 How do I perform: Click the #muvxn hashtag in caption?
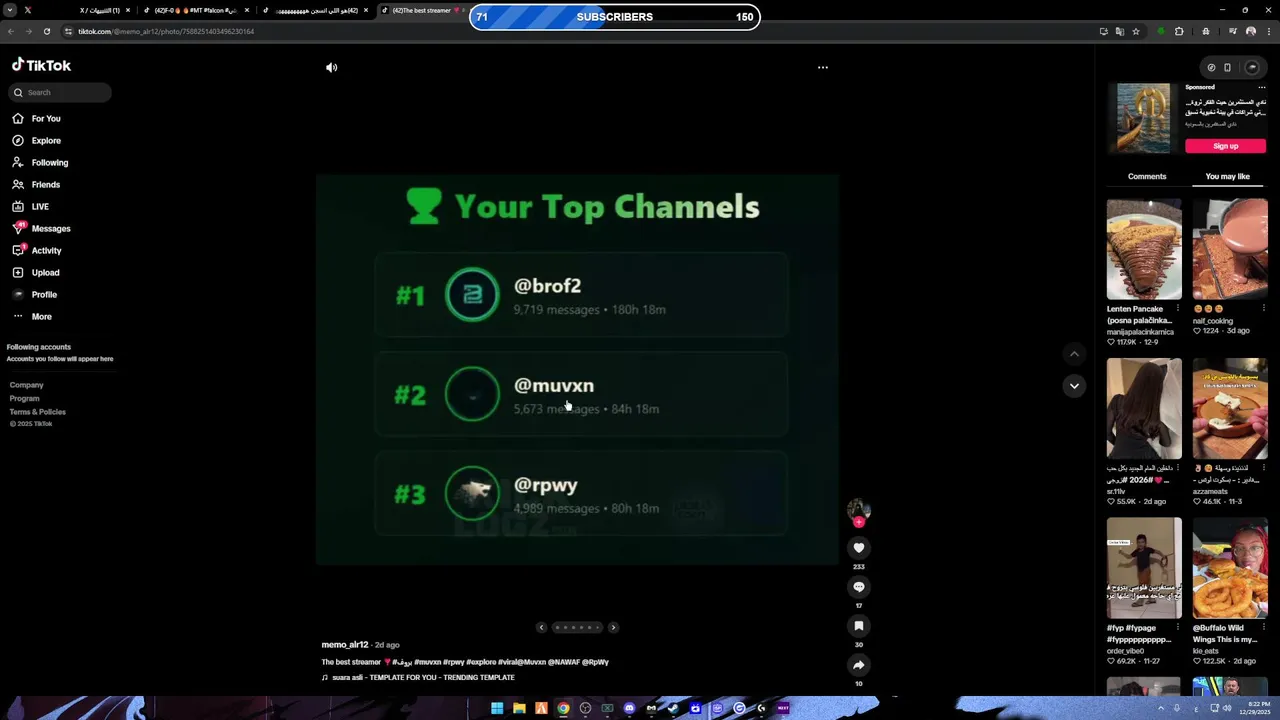point(427,662)
